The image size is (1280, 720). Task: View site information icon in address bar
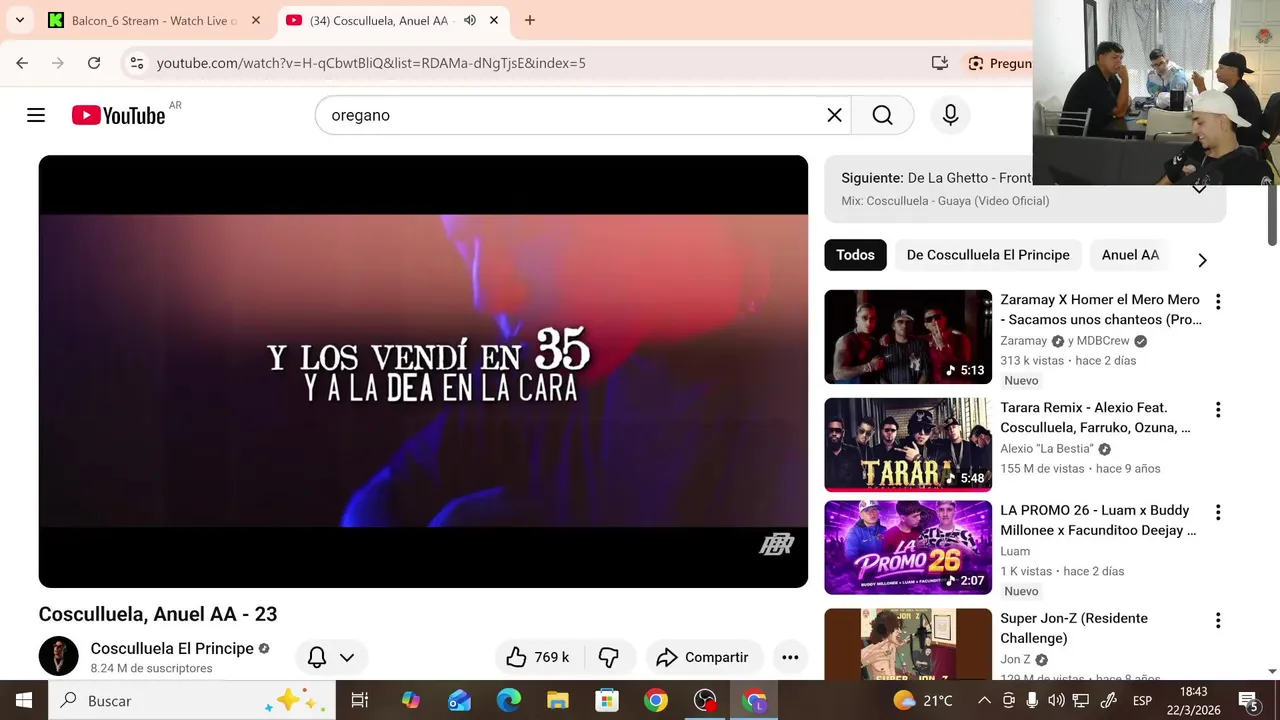[x=137, y=63]
